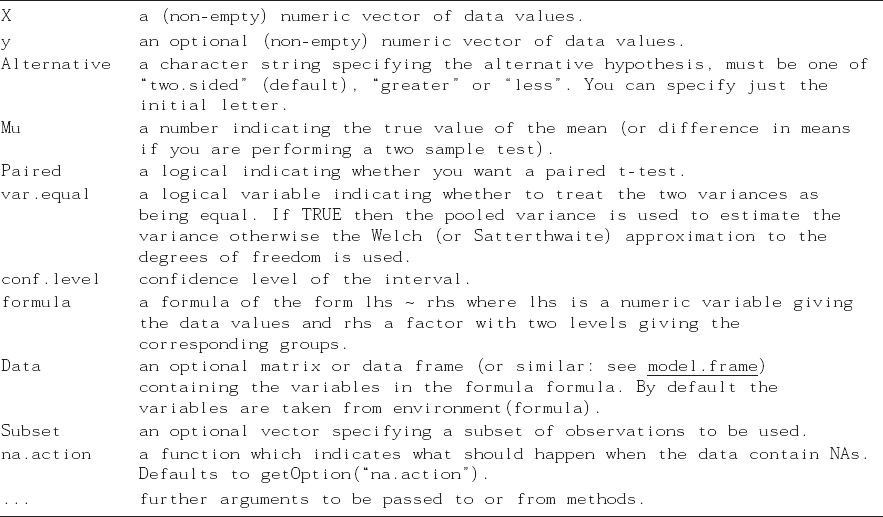
Task: Select the Mu argument label
Action: click(11, 128)
